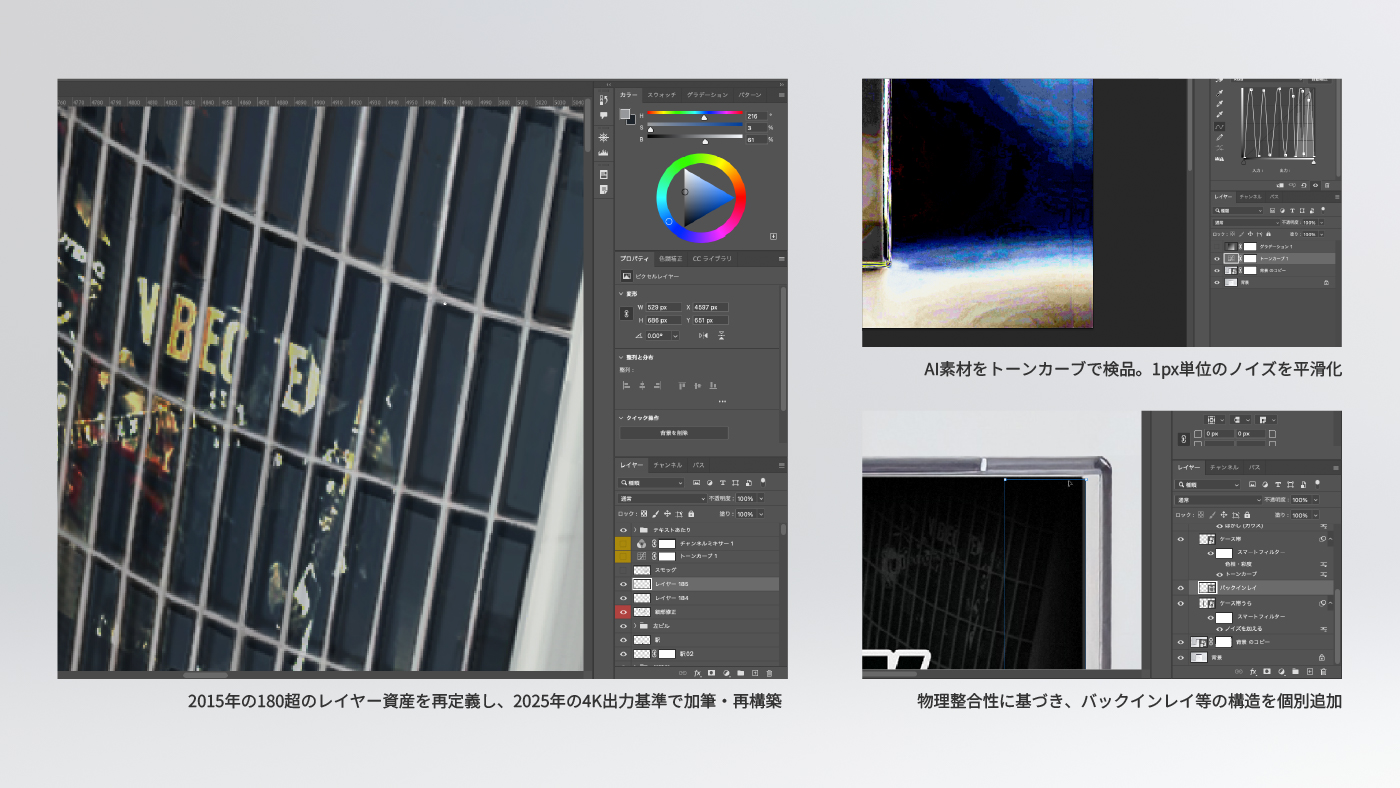Adjust the H hue slider handle
This screenshot has width=1400, height=788.
pyautogui.click(x=704, y=118)
